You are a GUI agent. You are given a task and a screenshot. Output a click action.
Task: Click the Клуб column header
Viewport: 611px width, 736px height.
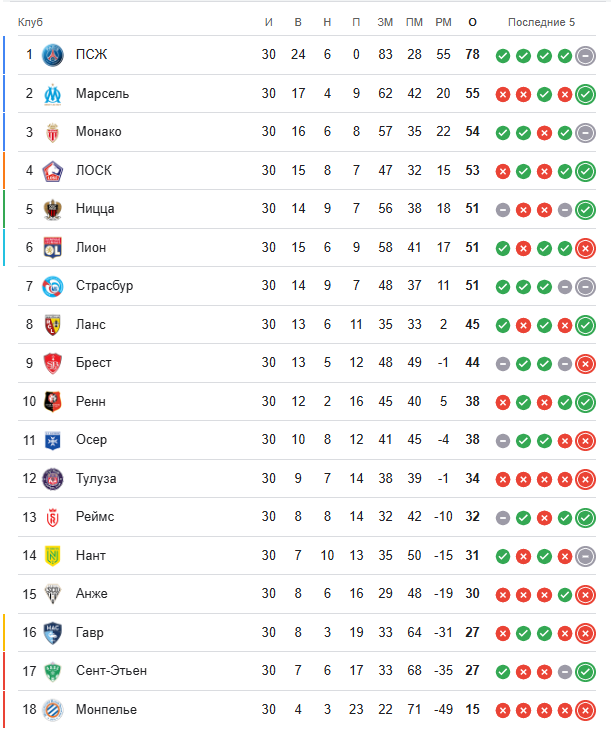pos(31,22)
